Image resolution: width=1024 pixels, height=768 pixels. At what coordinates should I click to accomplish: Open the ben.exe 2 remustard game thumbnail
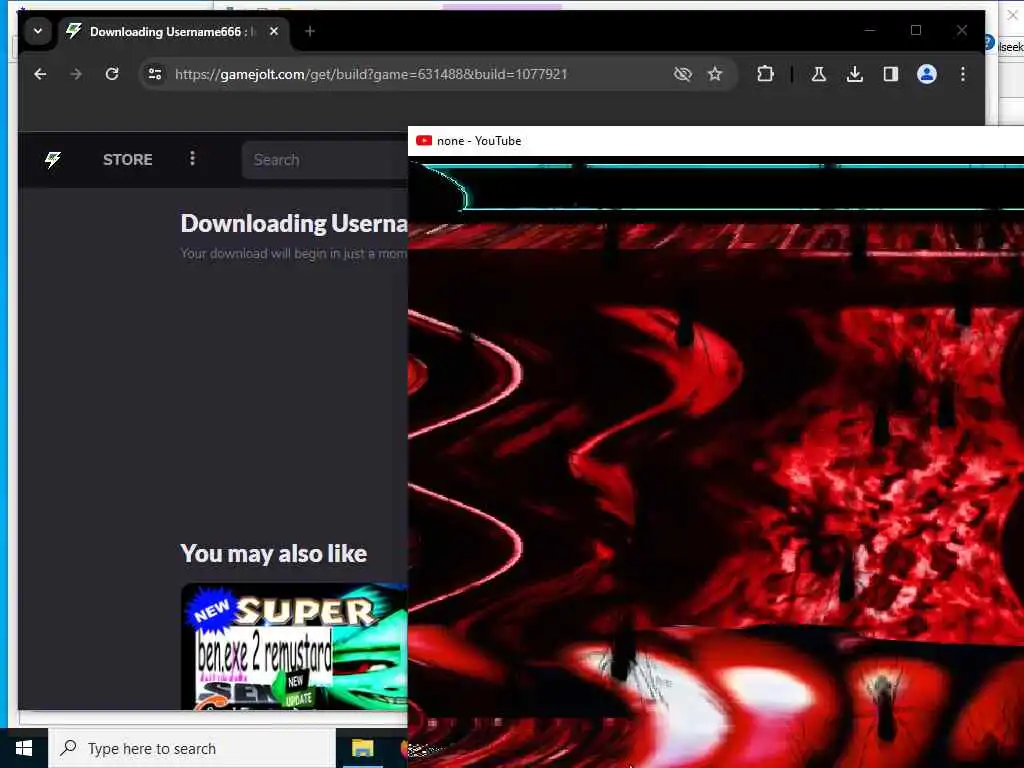[x=294, y=646]
